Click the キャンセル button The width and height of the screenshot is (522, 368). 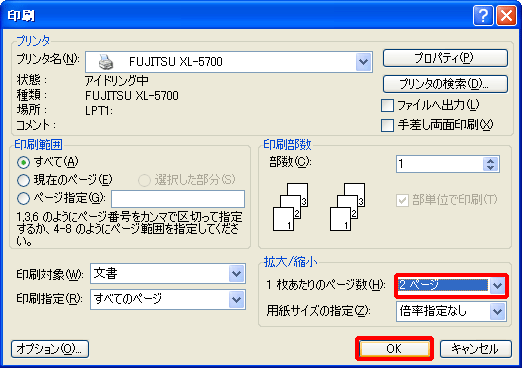tap(476, 349)
